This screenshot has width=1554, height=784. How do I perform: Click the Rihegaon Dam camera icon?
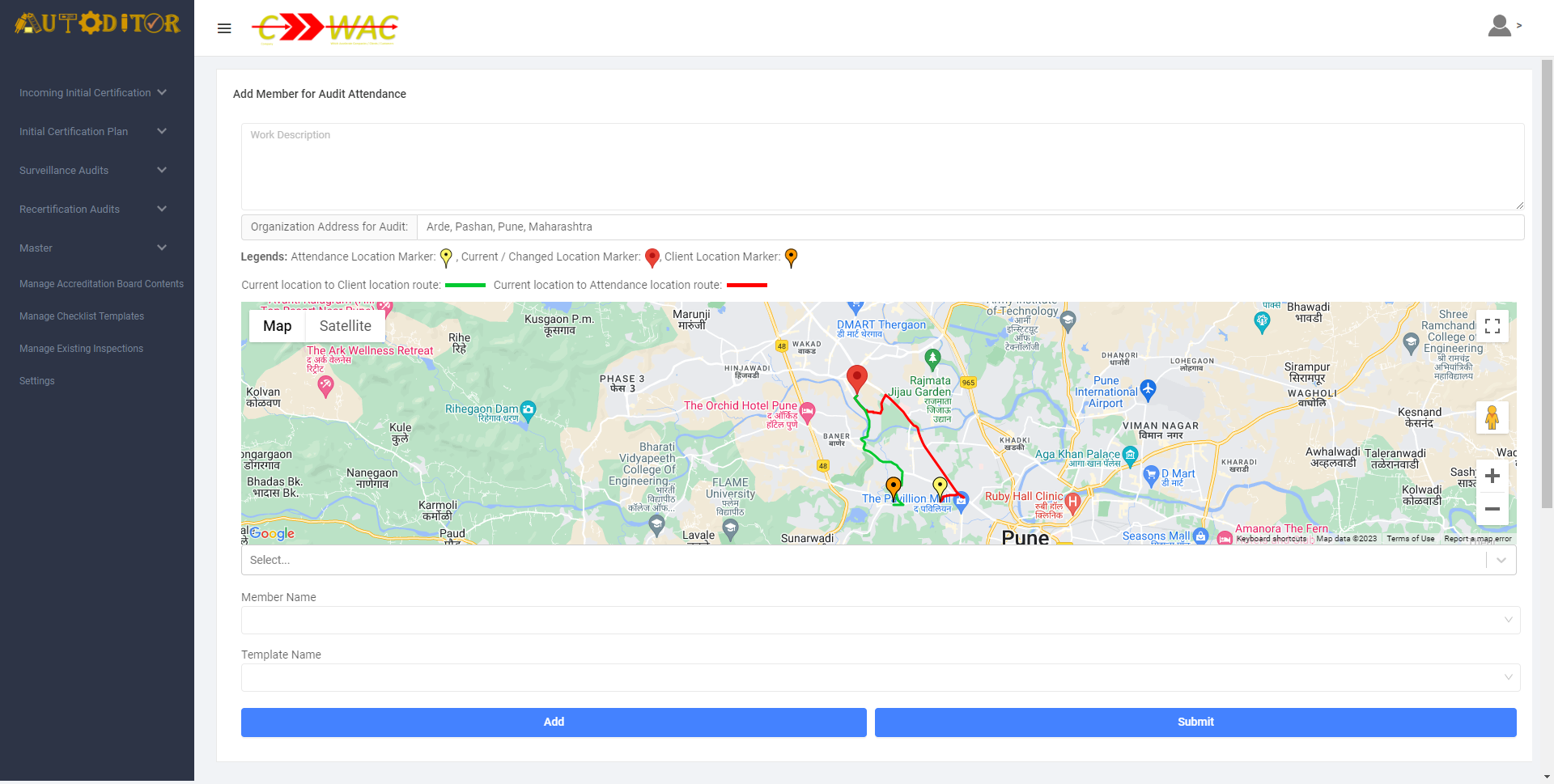click(528, 410)
